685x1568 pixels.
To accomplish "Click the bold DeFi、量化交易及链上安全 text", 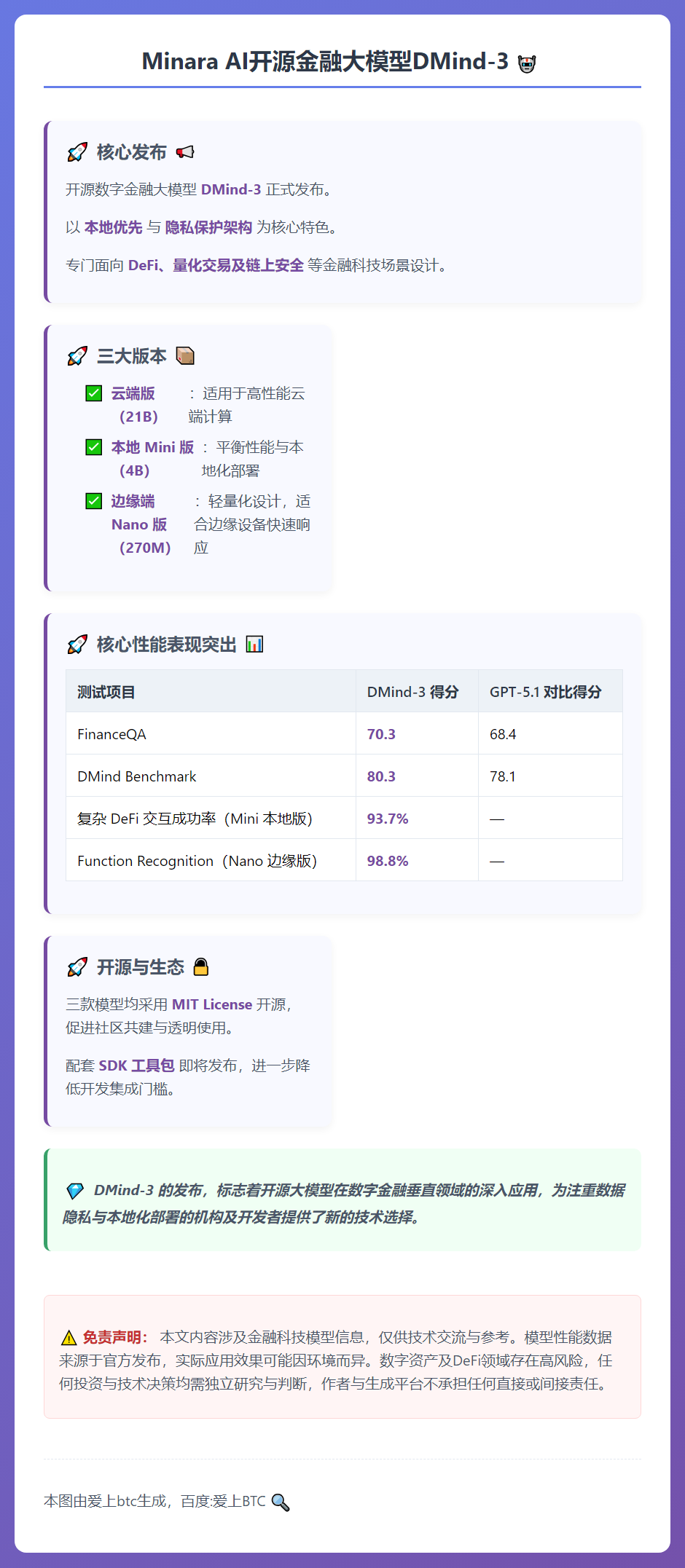I will click(x=216, y=265).
